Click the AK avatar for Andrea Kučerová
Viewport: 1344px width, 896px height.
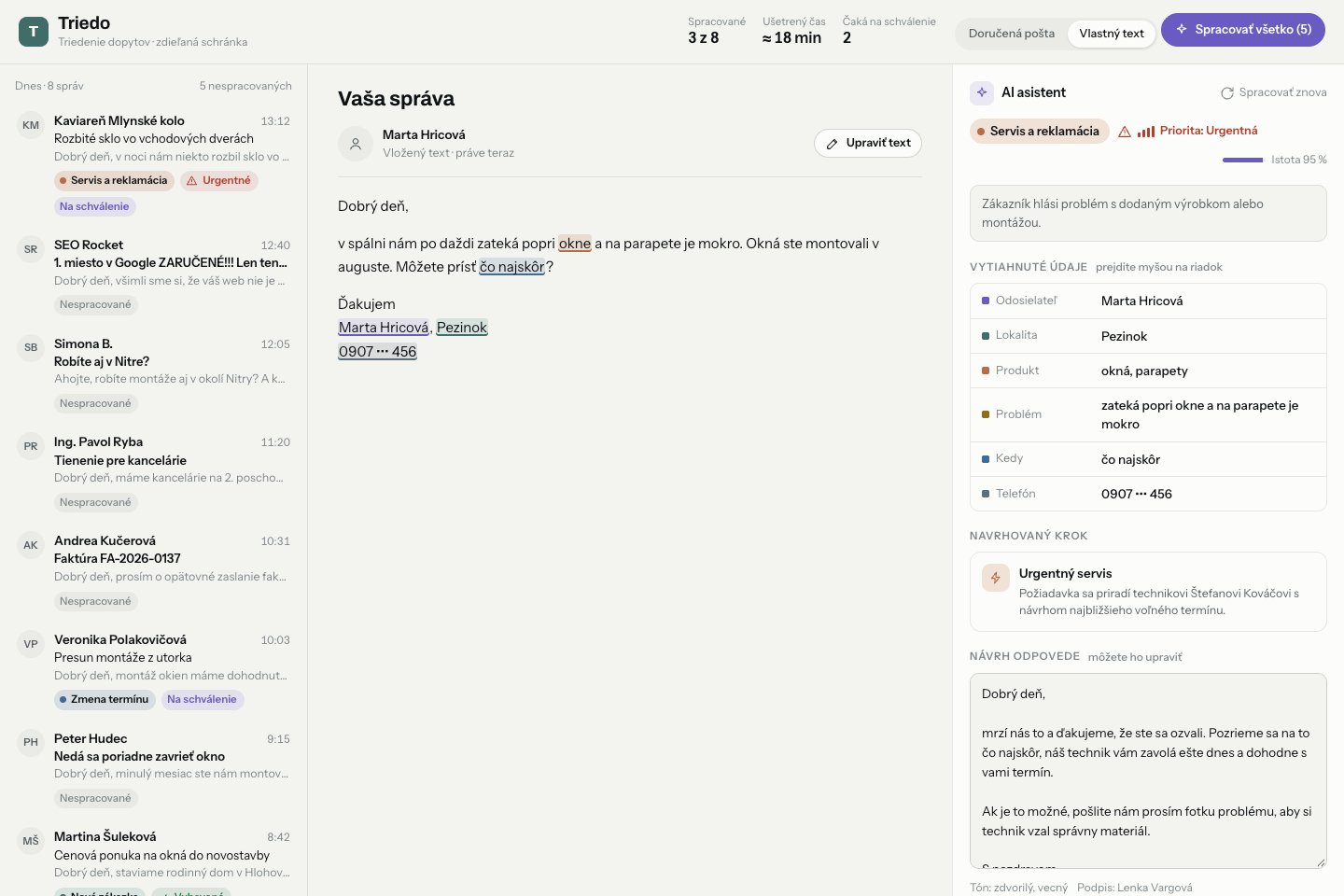click(31, 545)
